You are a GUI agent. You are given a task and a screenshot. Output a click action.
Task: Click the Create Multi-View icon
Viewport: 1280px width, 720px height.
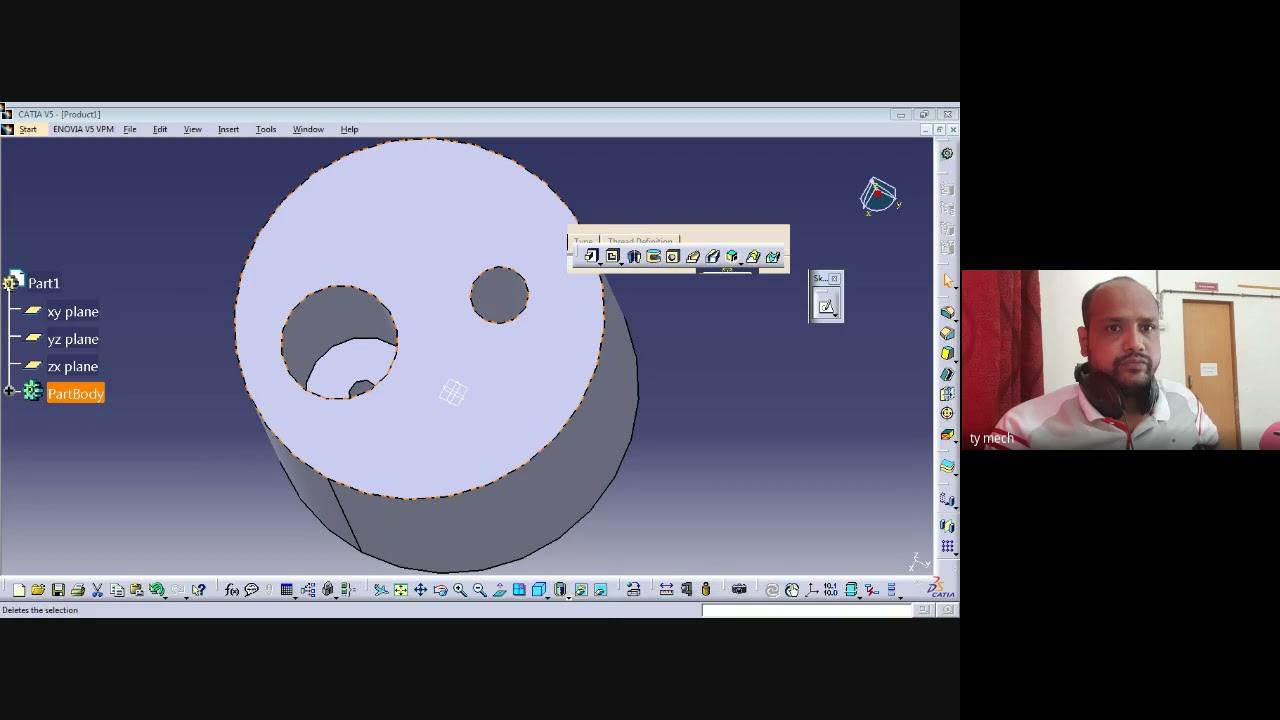tap(519, 590)
